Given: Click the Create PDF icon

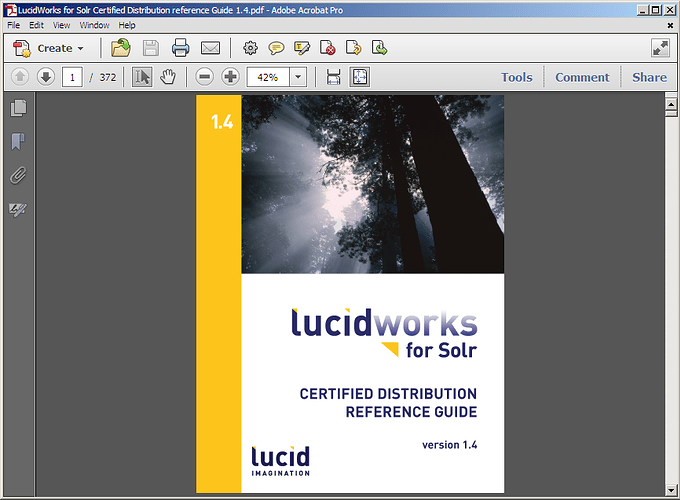Looking at the screenshot, I should [22, 48].
